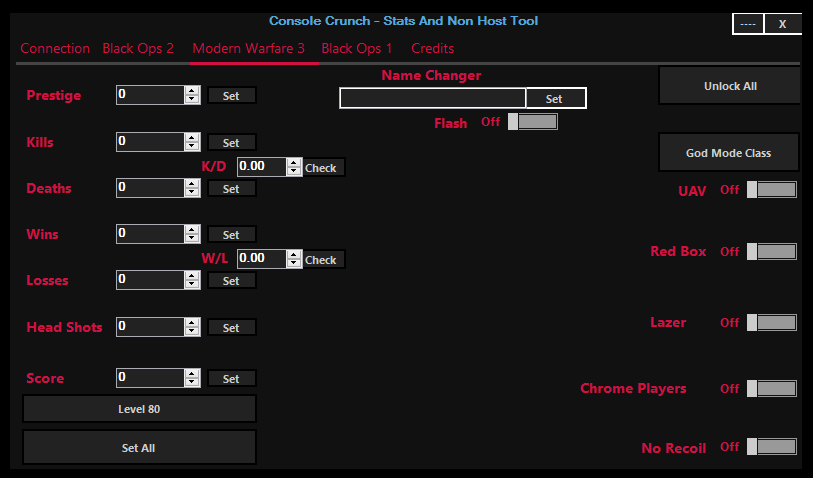Check the W/L ratio
Image resolution: width=813 pixels, height=478 pixels.
click(323, 259)
